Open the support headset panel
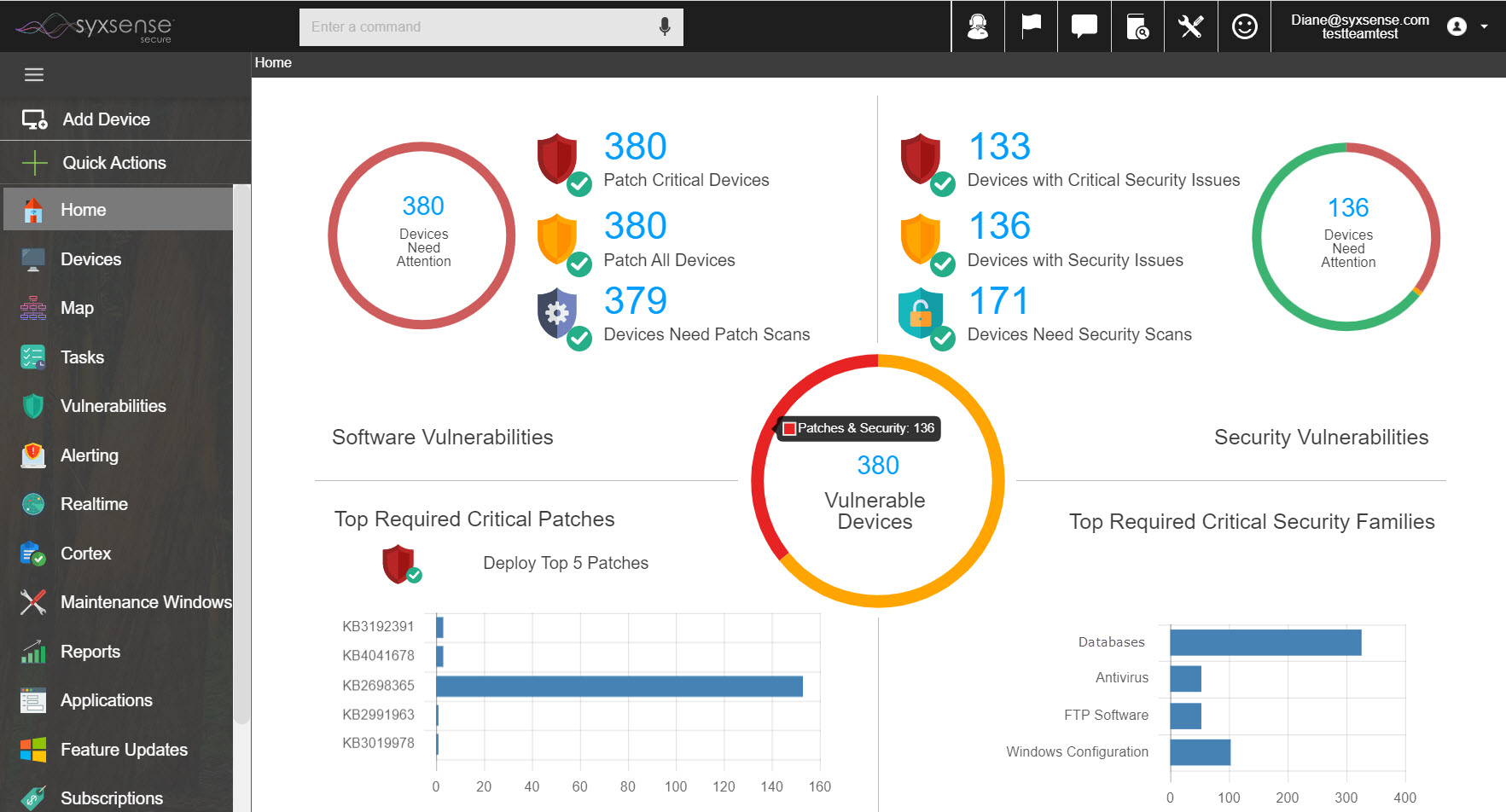Image resolution: width=1506 pixels, height=812 pixels. (978, 26)
